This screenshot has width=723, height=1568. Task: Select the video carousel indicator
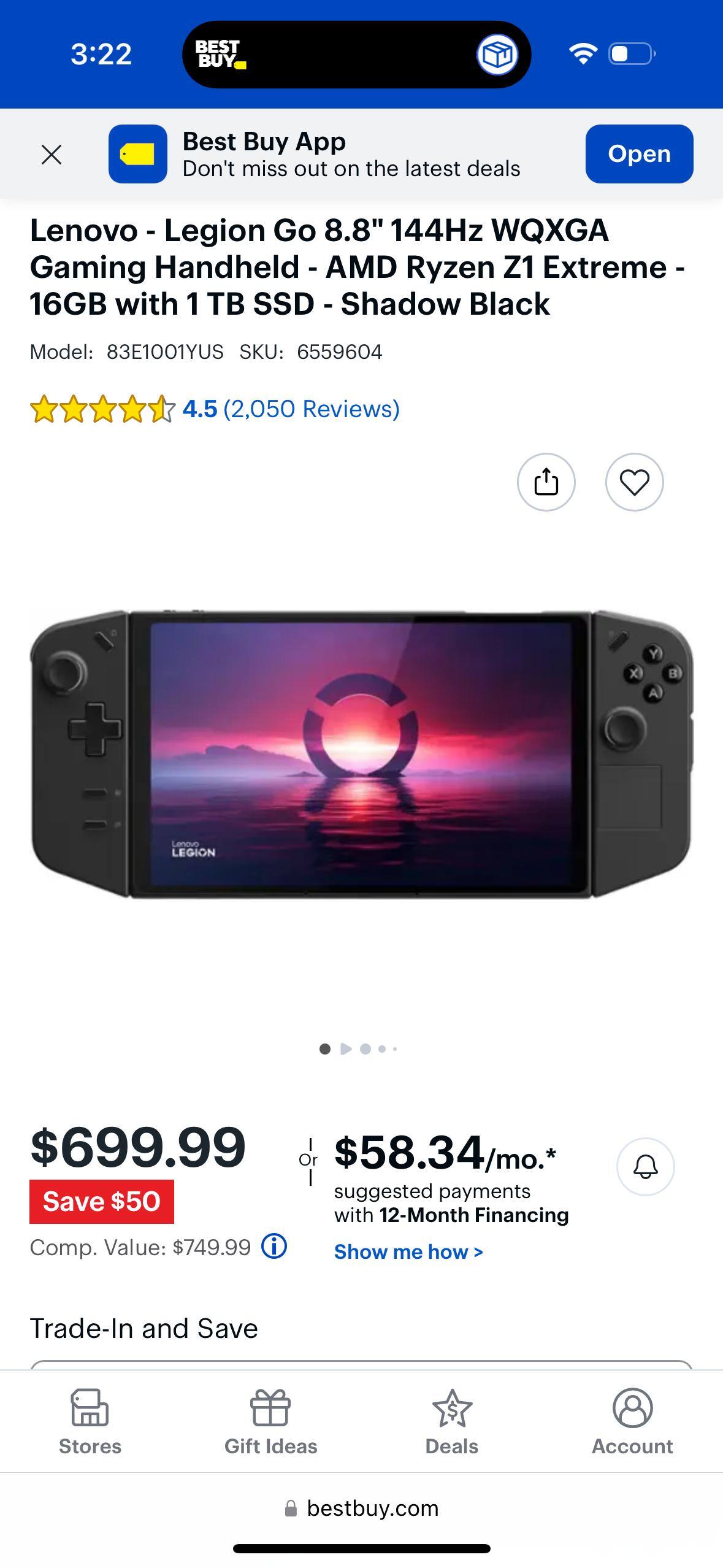coord(346,1049)
